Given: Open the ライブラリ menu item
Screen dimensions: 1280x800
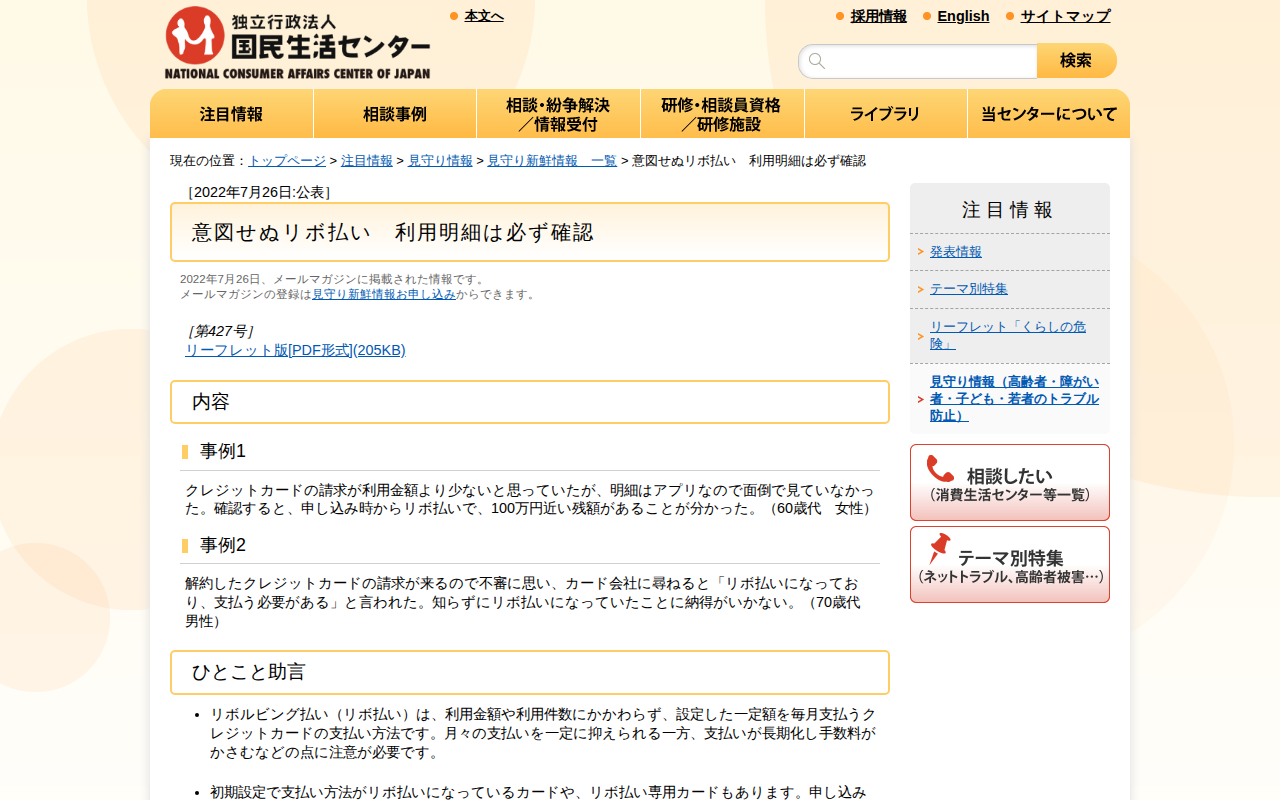Looking at the screenshot, I should click(x=885, y=114).
